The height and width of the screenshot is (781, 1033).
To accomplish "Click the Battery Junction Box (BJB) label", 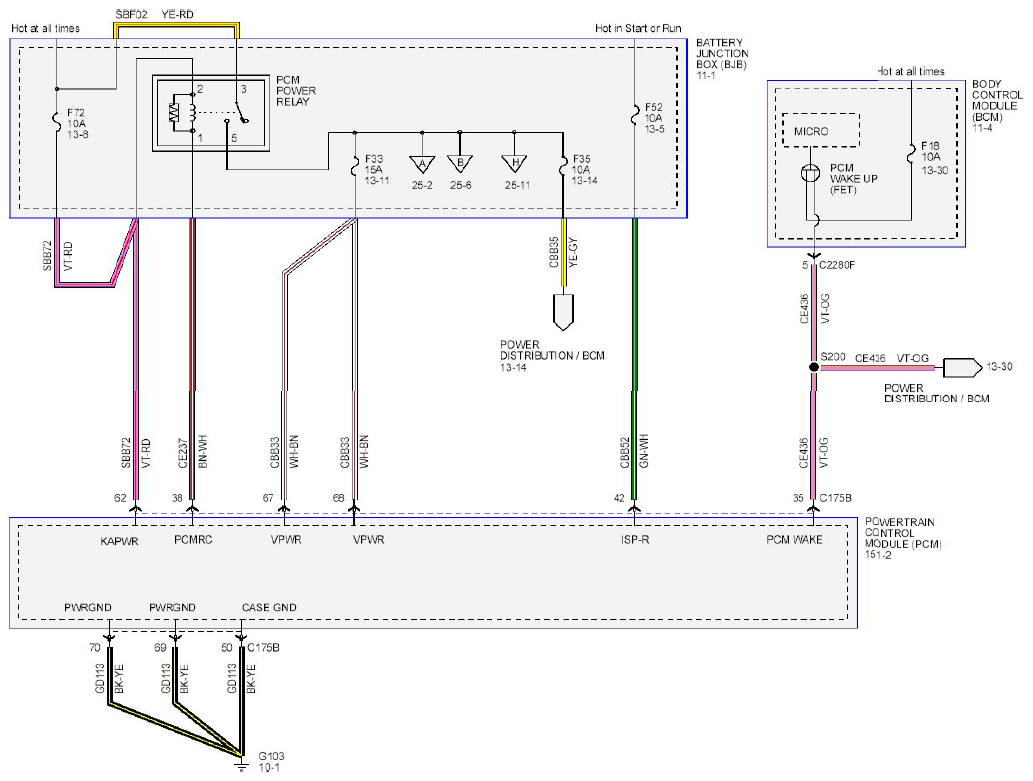I will [722, 59].
